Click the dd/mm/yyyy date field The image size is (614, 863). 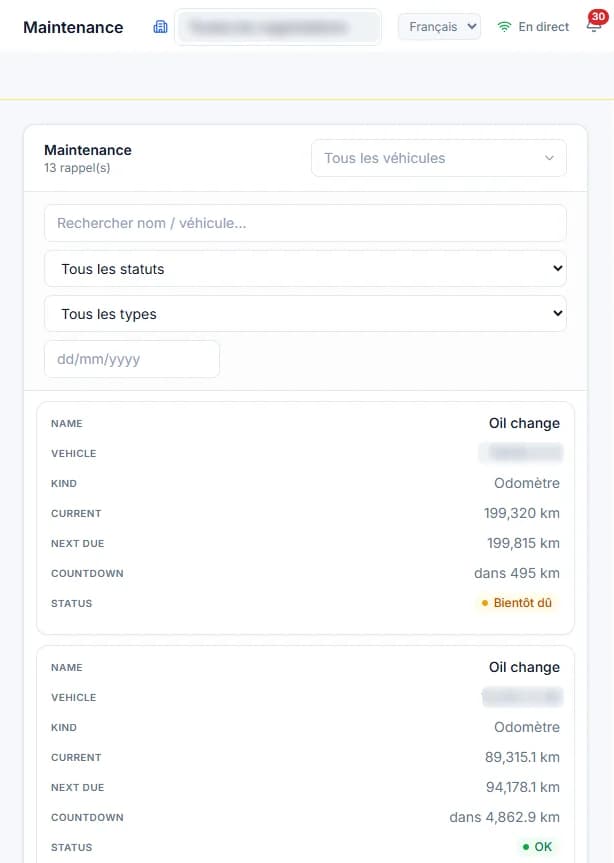tap(132, 359)
